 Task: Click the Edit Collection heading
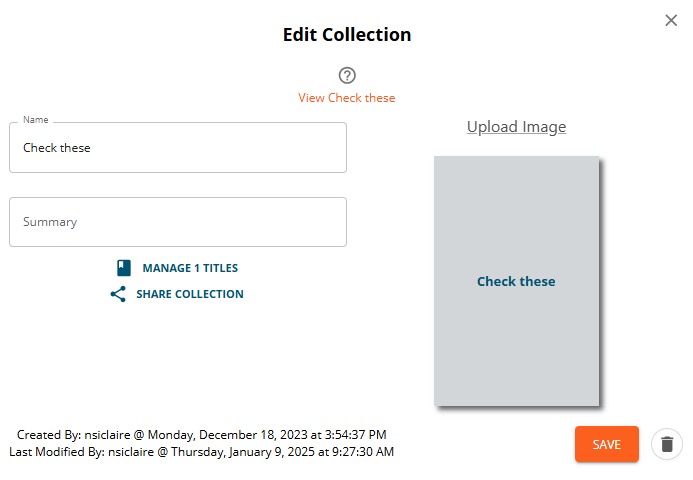point(347,34)
